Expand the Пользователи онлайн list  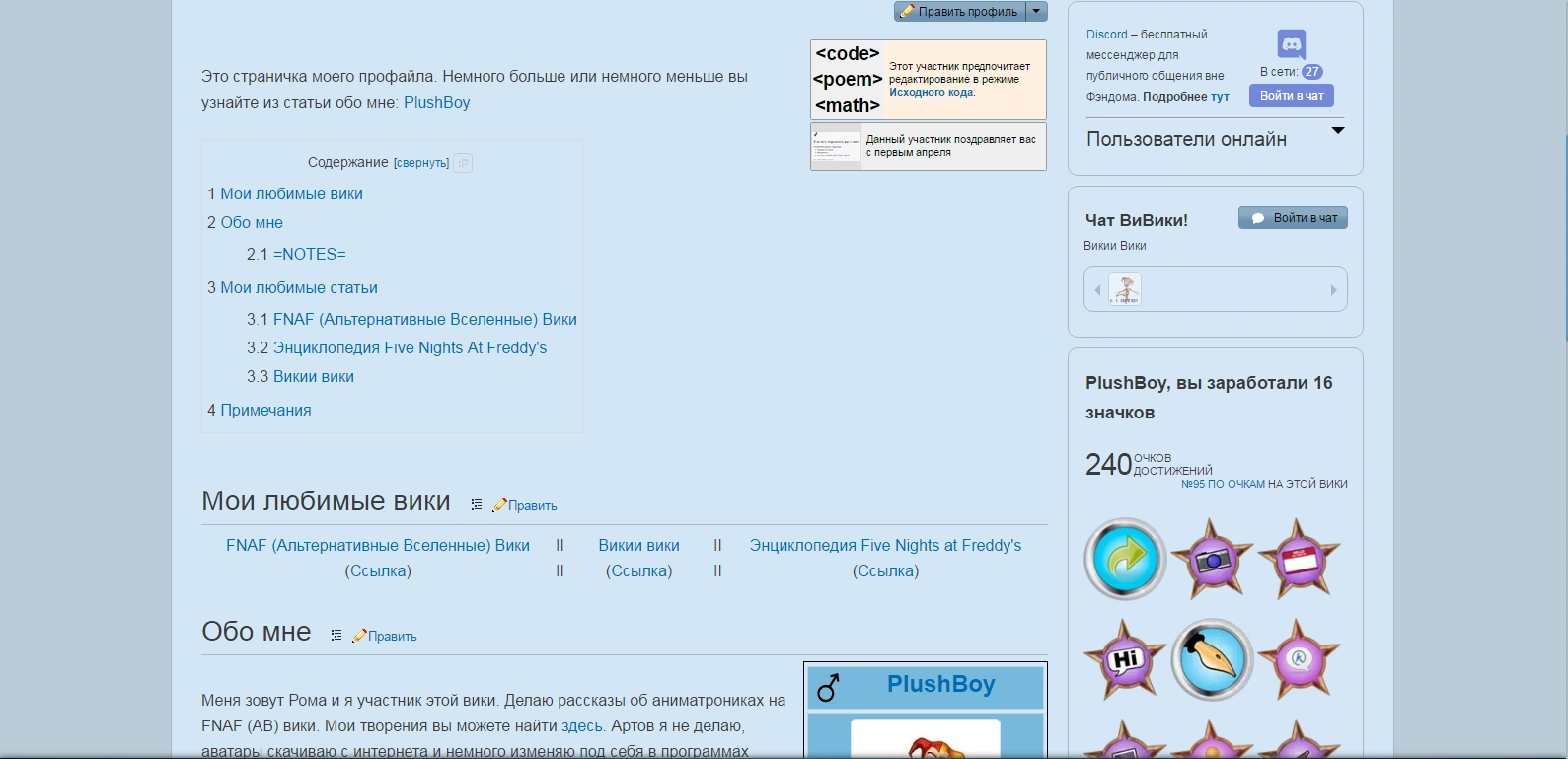(x=1338, y=130)
